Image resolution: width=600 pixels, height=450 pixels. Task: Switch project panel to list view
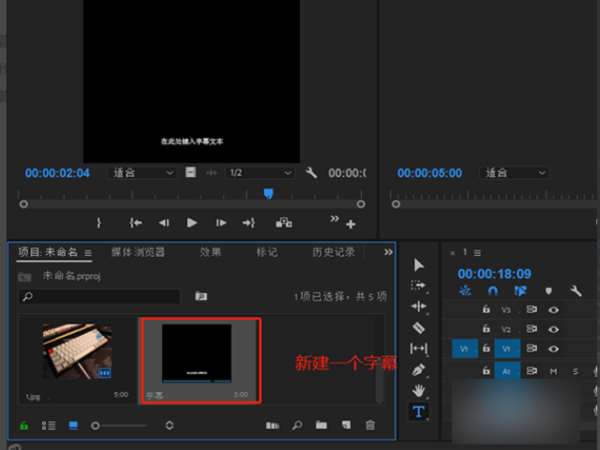[49, 425]
